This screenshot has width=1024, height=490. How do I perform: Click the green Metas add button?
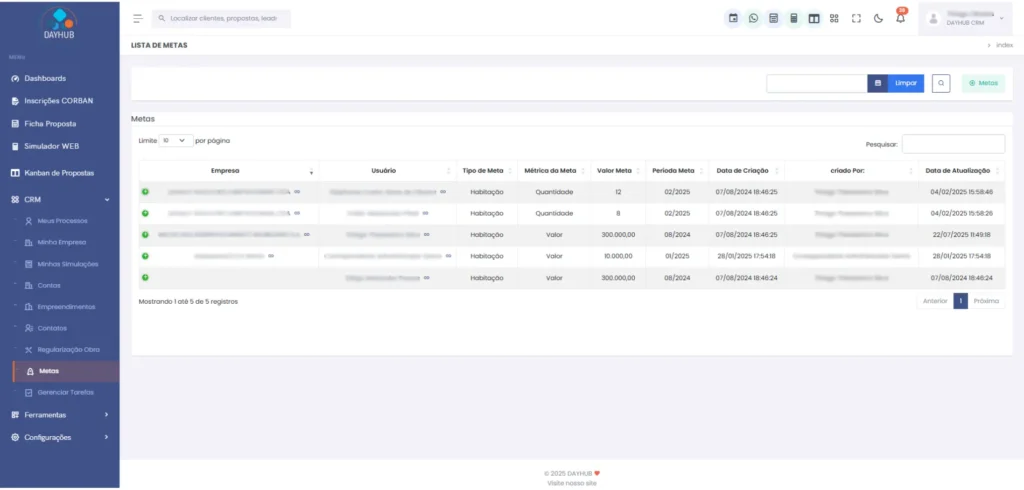pyautogui.click(x=983, y=84)
